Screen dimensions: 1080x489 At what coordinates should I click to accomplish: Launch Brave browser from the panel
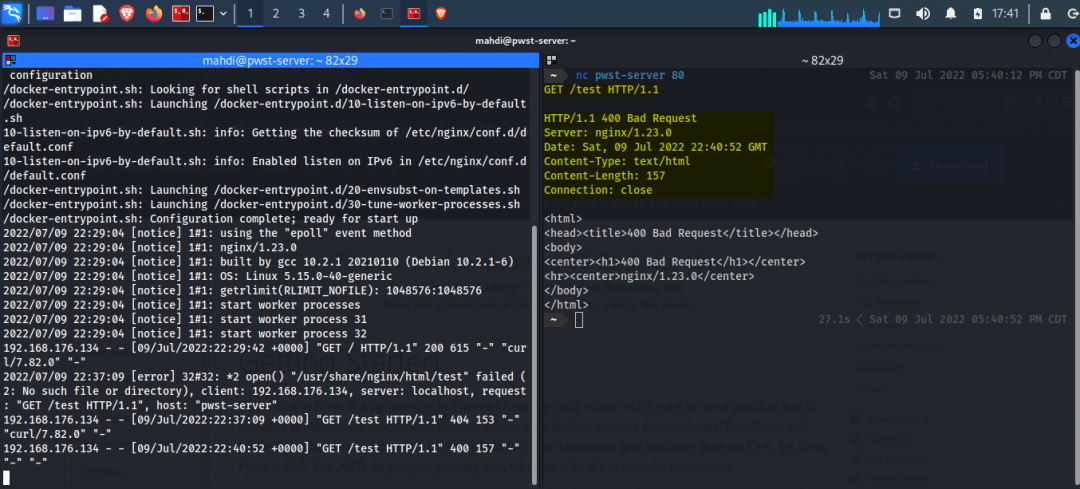pos(127,13)
